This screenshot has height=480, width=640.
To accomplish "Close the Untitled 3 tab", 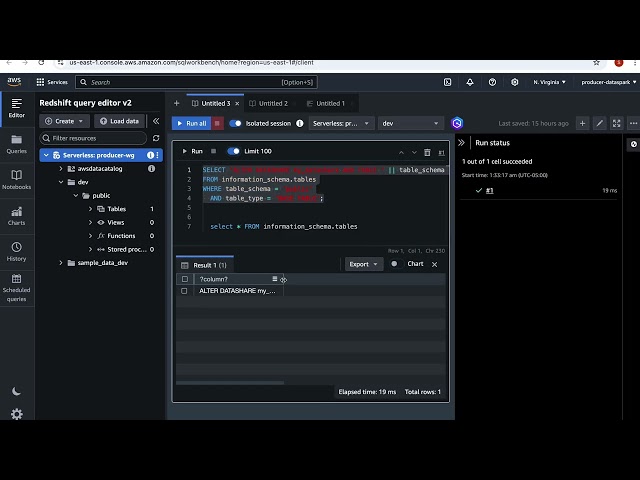I will (237, 104).
